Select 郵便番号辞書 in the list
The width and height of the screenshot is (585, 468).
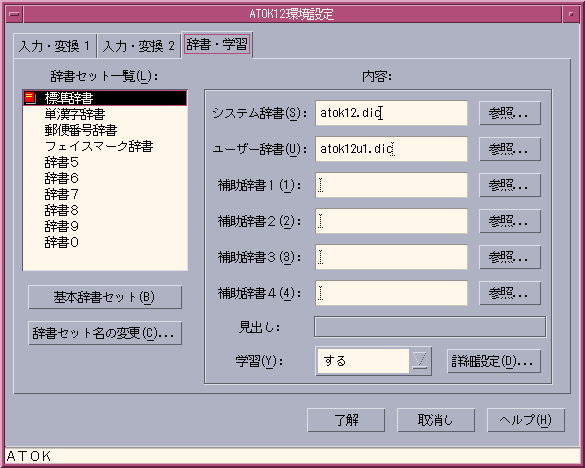coord(105,130)
